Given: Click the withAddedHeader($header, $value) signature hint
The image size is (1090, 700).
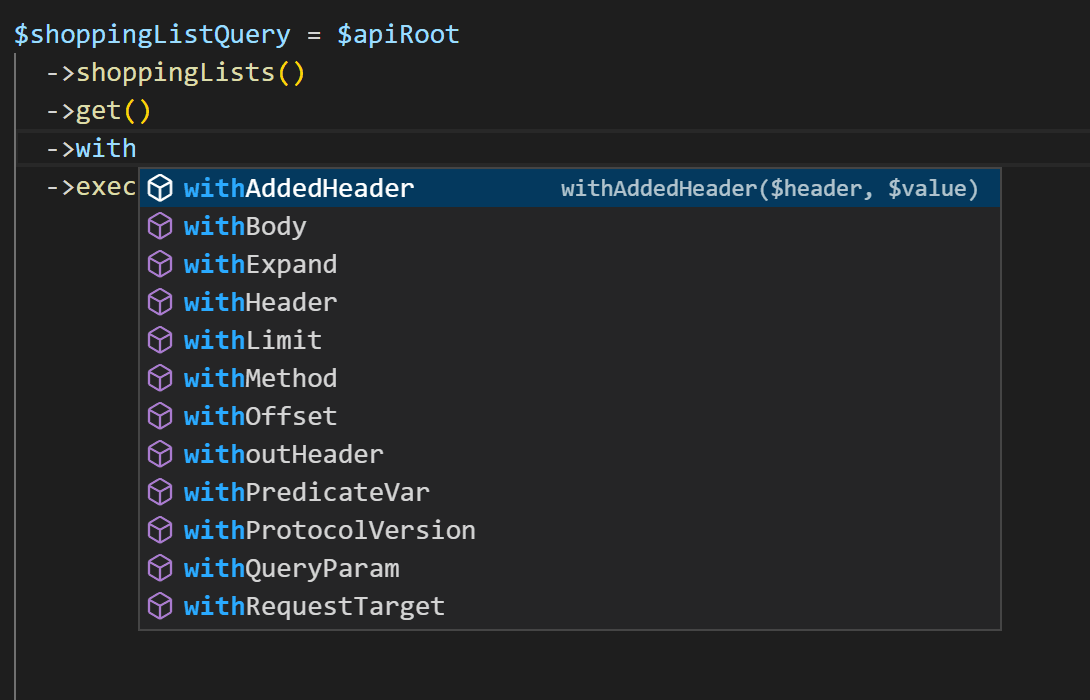Looking at the screenshot, I should coord(770,188).
